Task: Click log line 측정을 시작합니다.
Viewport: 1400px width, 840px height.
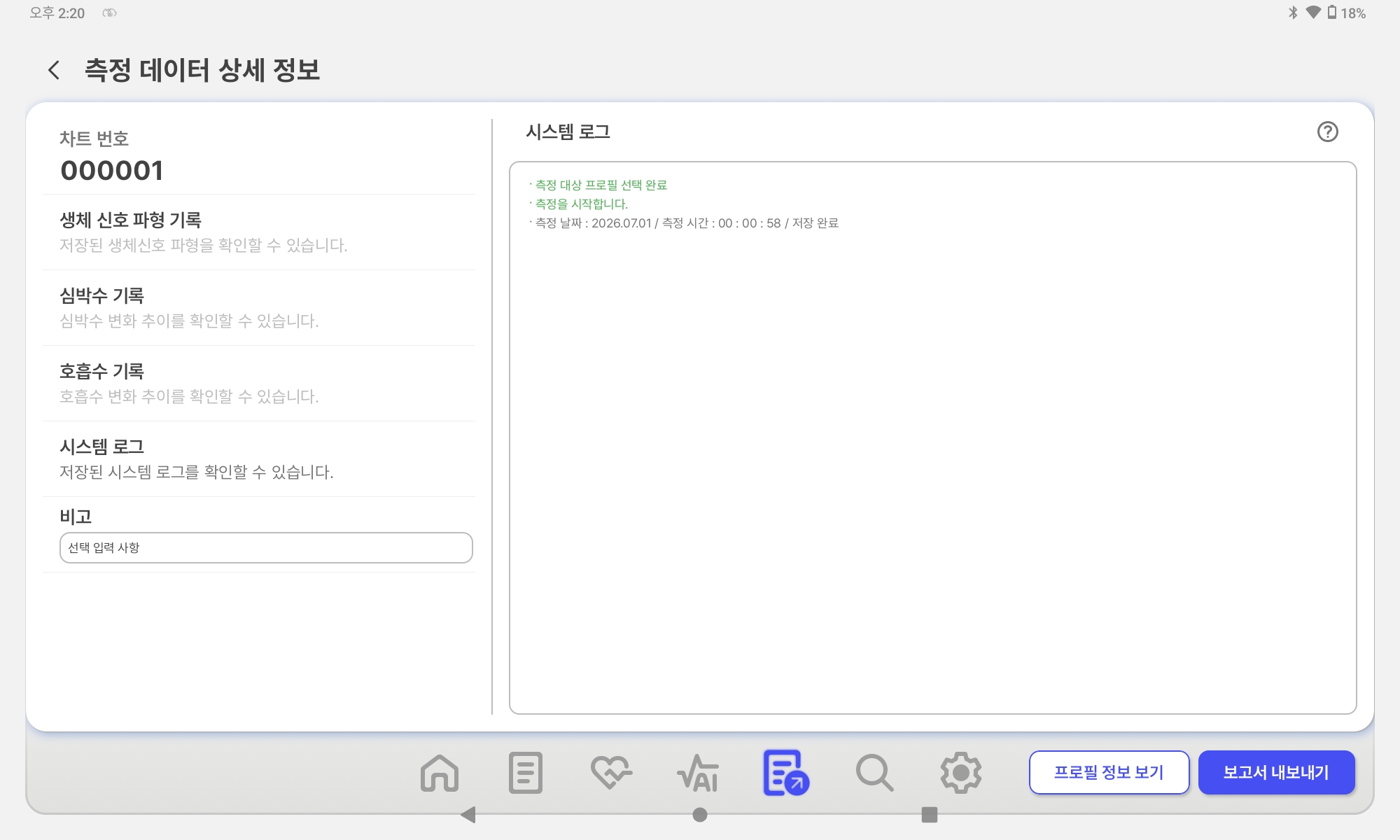Action: coord(581,204)
